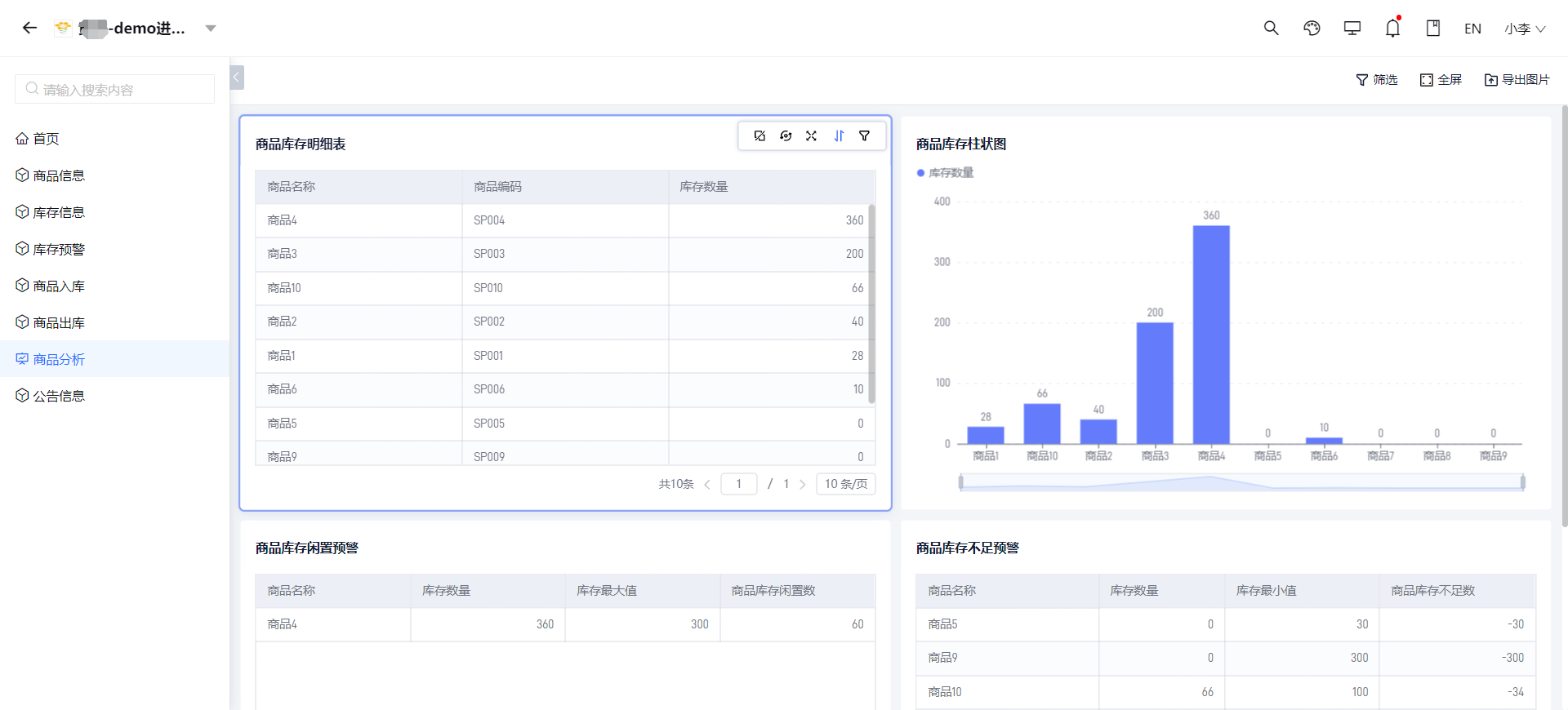Click the funnel filter icon in table toolbar
1568x710 pixels.
864,136
